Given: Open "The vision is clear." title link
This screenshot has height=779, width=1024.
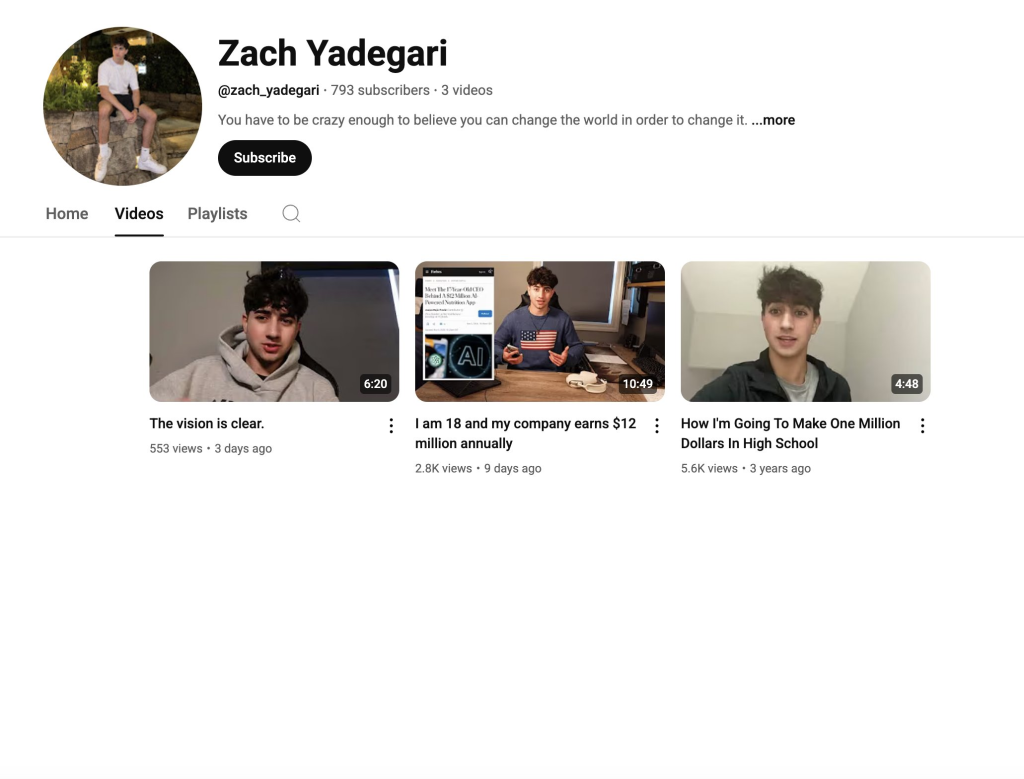Looking at the screenshot, I should pos(207,423).
